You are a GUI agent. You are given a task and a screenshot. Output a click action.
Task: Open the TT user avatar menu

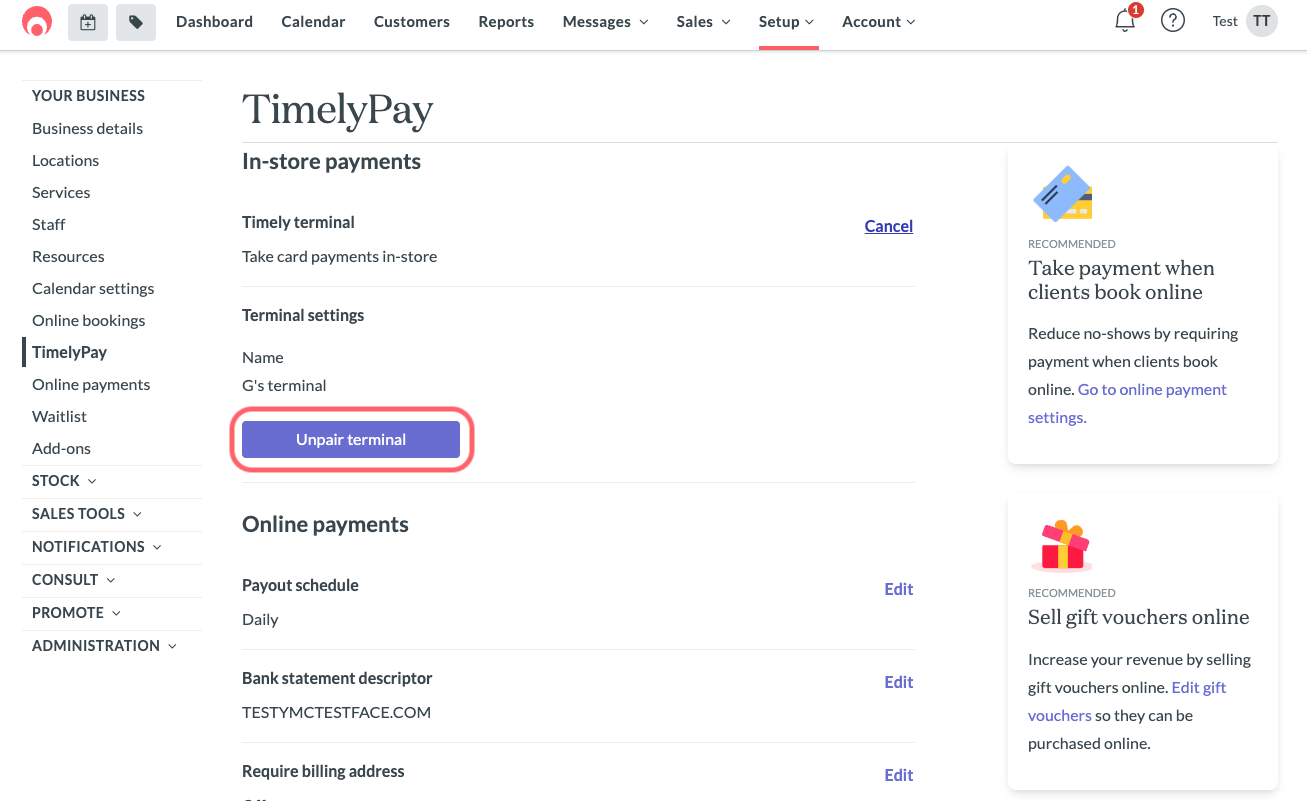coord(1262,21)
